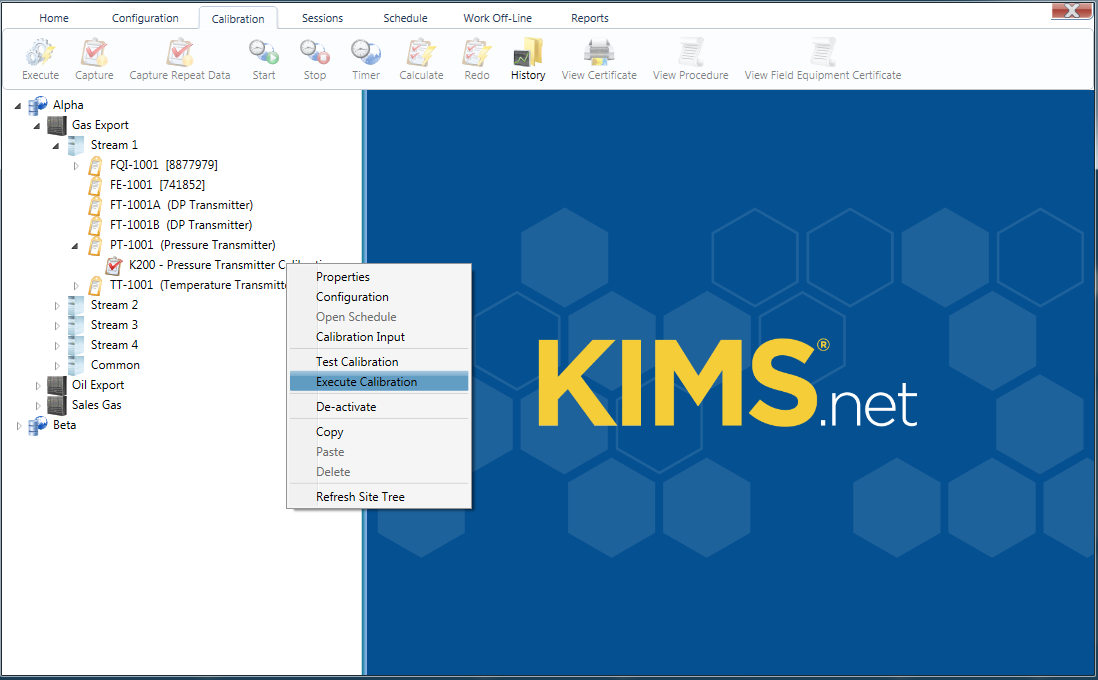Select the FE-1001 [741852] label

point(158,185)
